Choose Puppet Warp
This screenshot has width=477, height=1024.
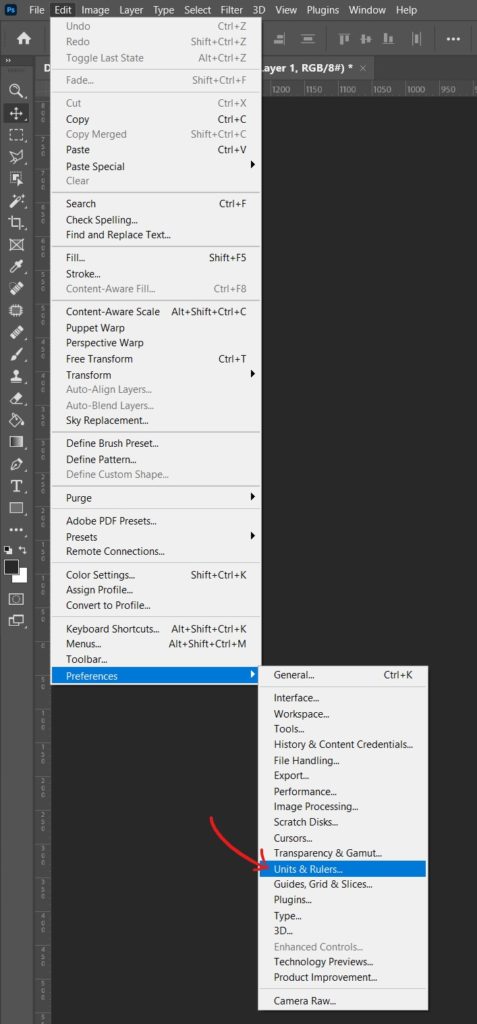pyautogui.click(x=156, y=328)
